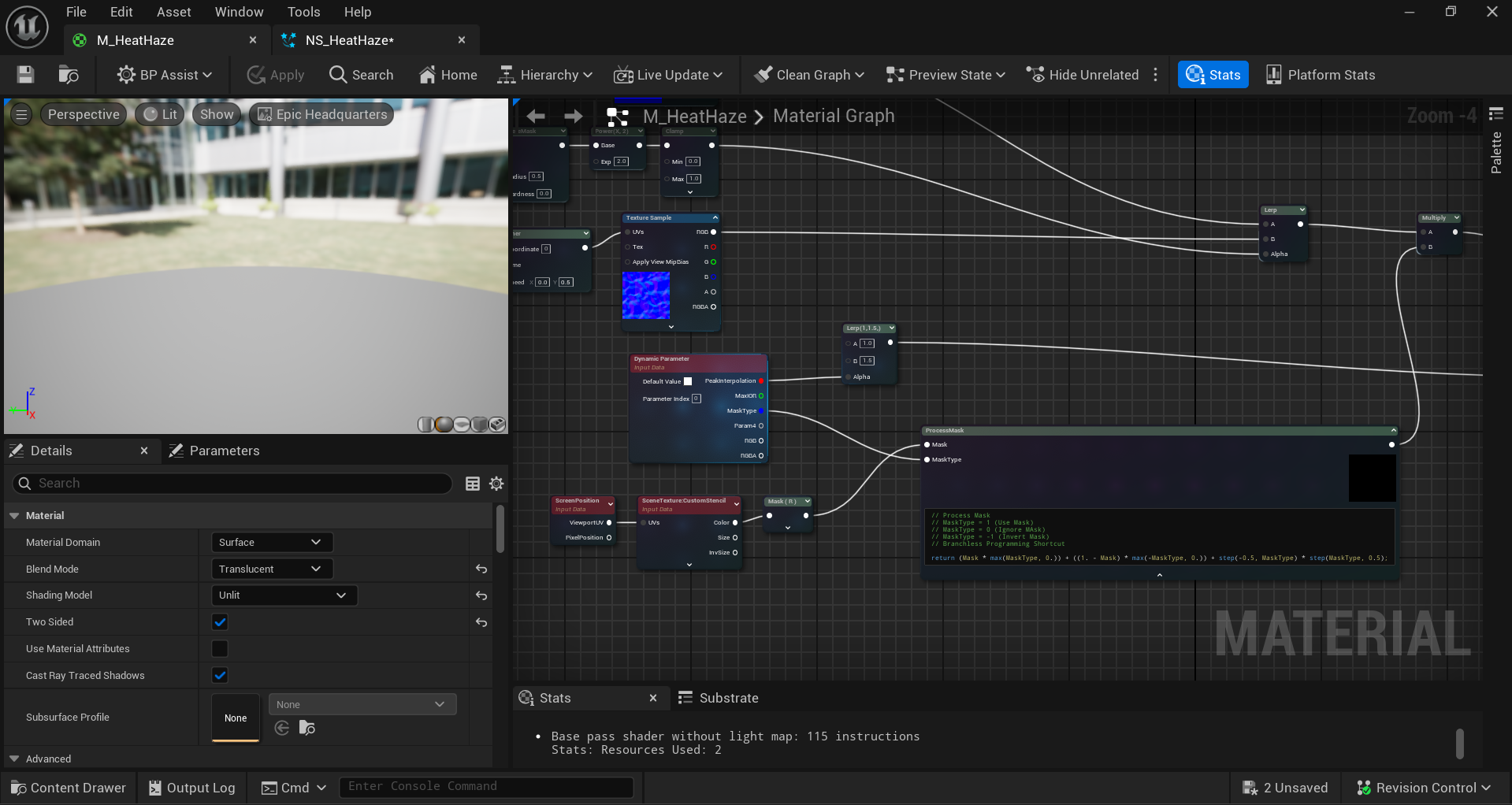
Task: Click the Hide Unrelated toolbar icon
Action: (1083, 74)
